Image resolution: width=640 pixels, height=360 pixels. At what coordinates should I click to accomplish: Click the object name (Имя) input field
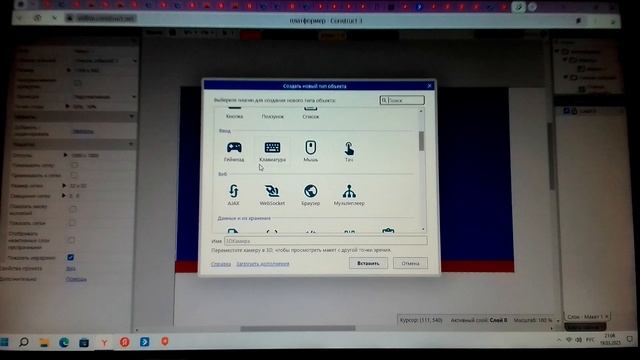tap(326, 241)
